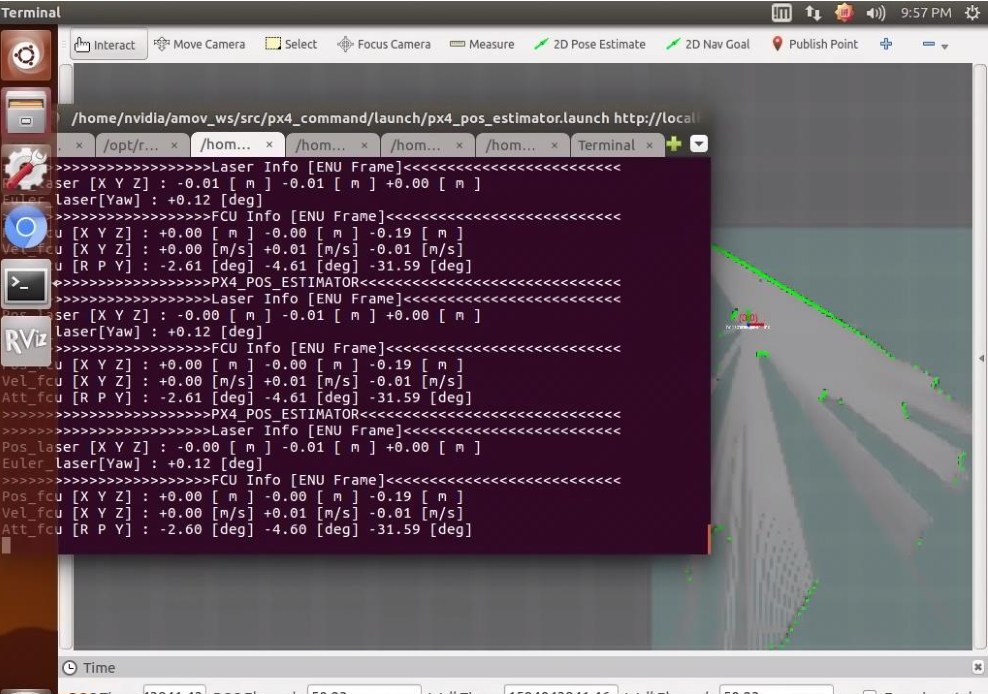Activate the Move Camera tool
The height and width of the screenshot is (694, 988).
200,44
